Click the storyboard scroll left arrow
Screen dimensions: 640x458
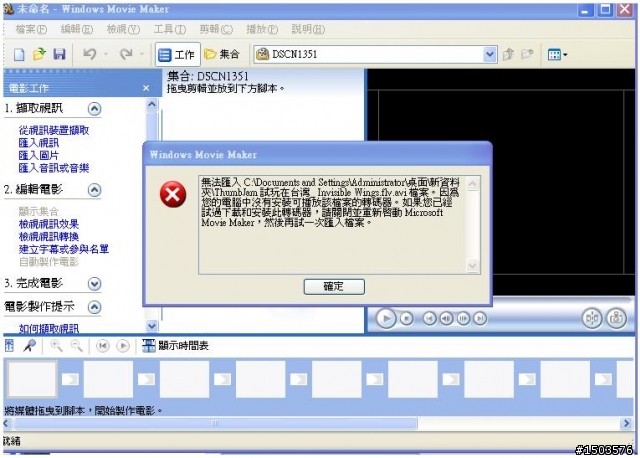[x=7, y=424]
